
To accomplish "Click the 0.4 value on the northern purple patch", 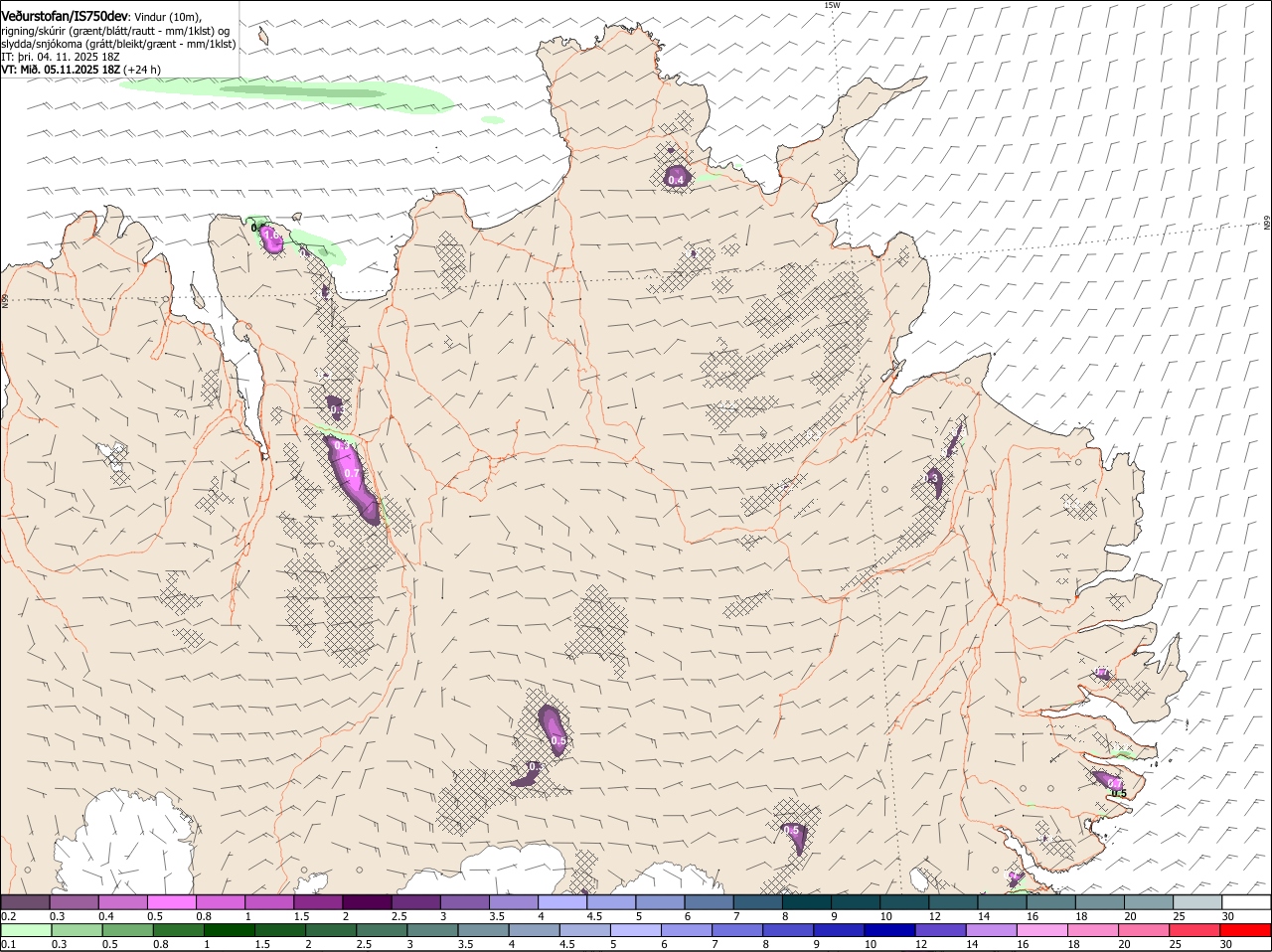I will pos(677,180).
